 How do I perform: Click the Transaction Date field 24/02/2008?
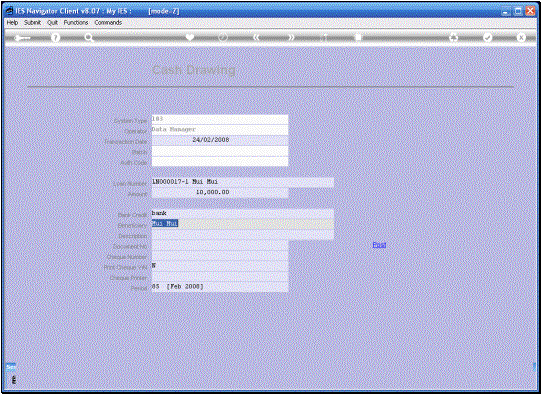coord(220,140)
